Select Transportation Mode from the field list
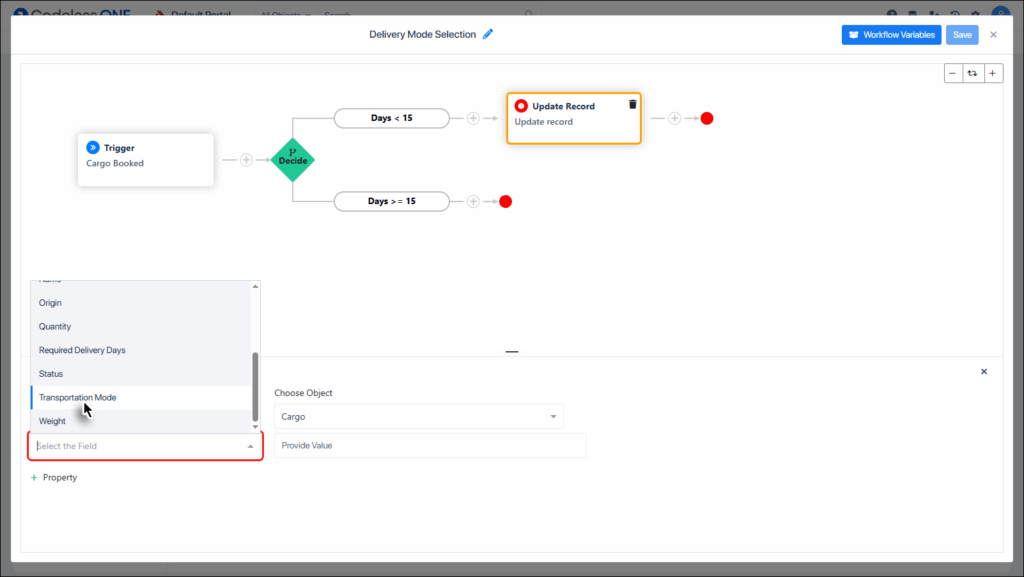Image resolution: width=1024 pixels, height=577 pixels. (78, 397)
